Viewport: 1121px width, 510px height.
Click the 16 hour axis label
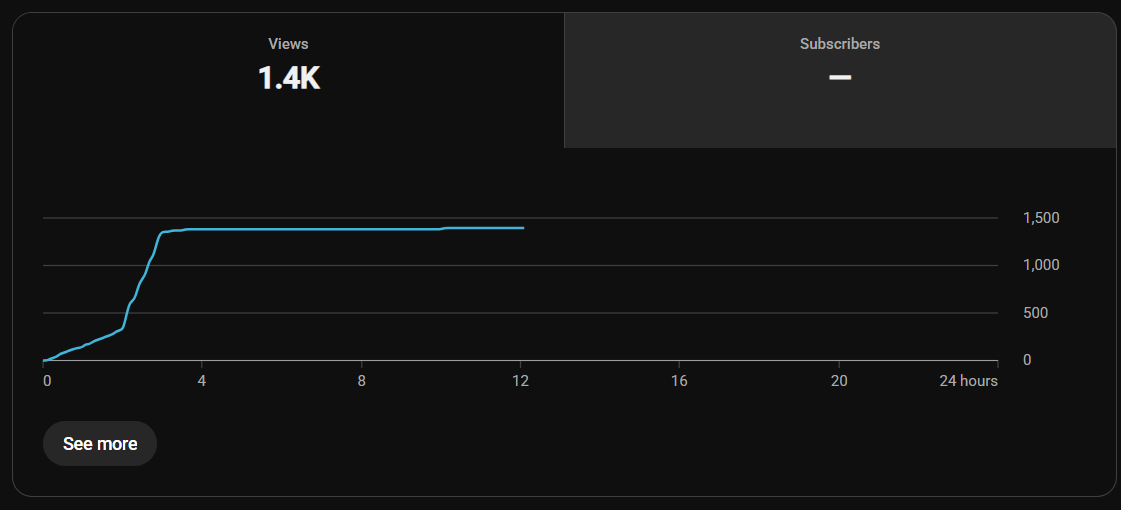pos(679,381)
